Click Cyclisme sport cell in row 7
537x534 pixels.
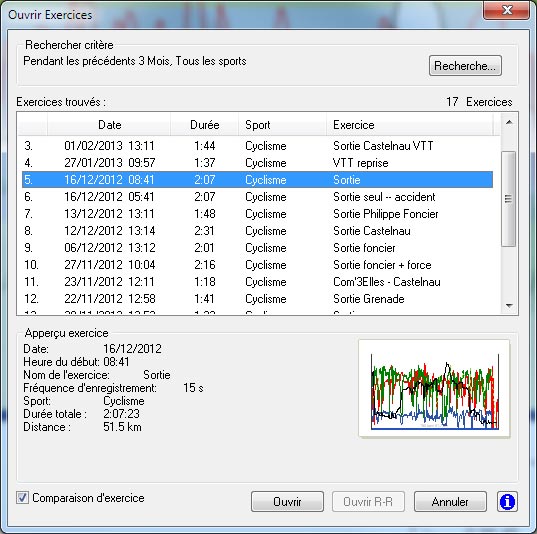265,214
